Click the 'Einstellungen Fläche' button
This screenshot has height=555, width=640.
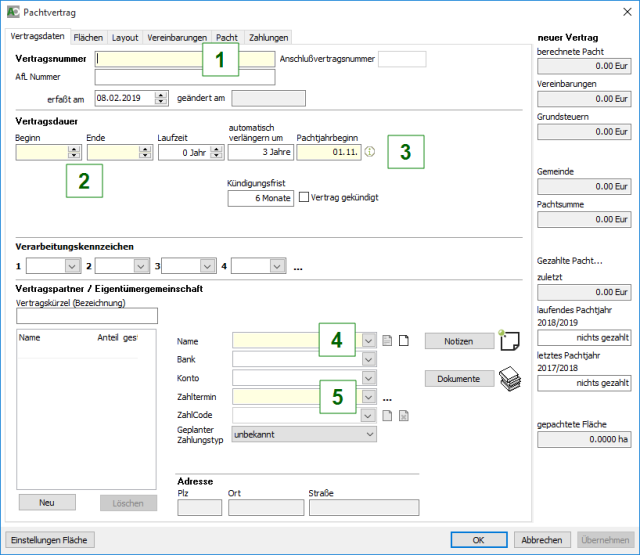[x=51, y=539]
